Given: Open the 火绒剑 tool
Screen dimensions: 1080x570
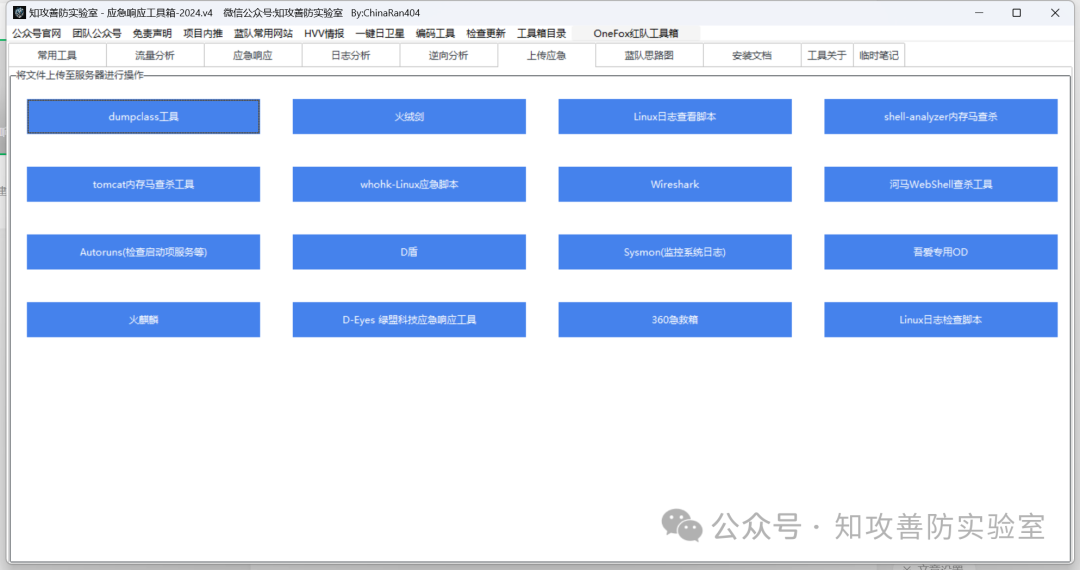Looking at the screenshot, I should [409, 116].
